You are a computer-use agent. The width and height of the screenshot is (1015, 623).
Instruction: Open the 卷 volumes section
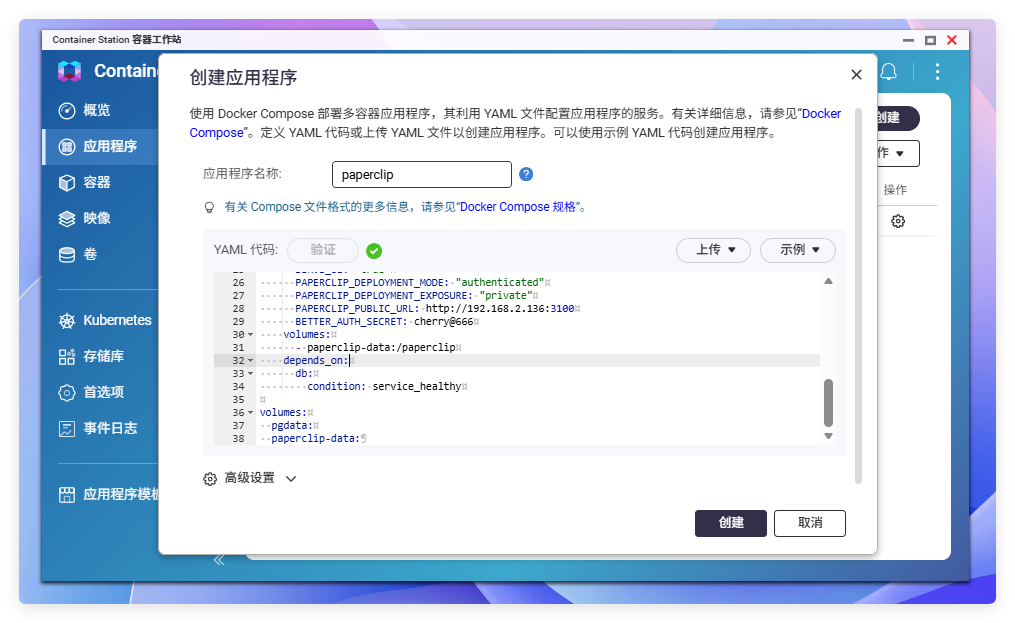pos(91,255)
